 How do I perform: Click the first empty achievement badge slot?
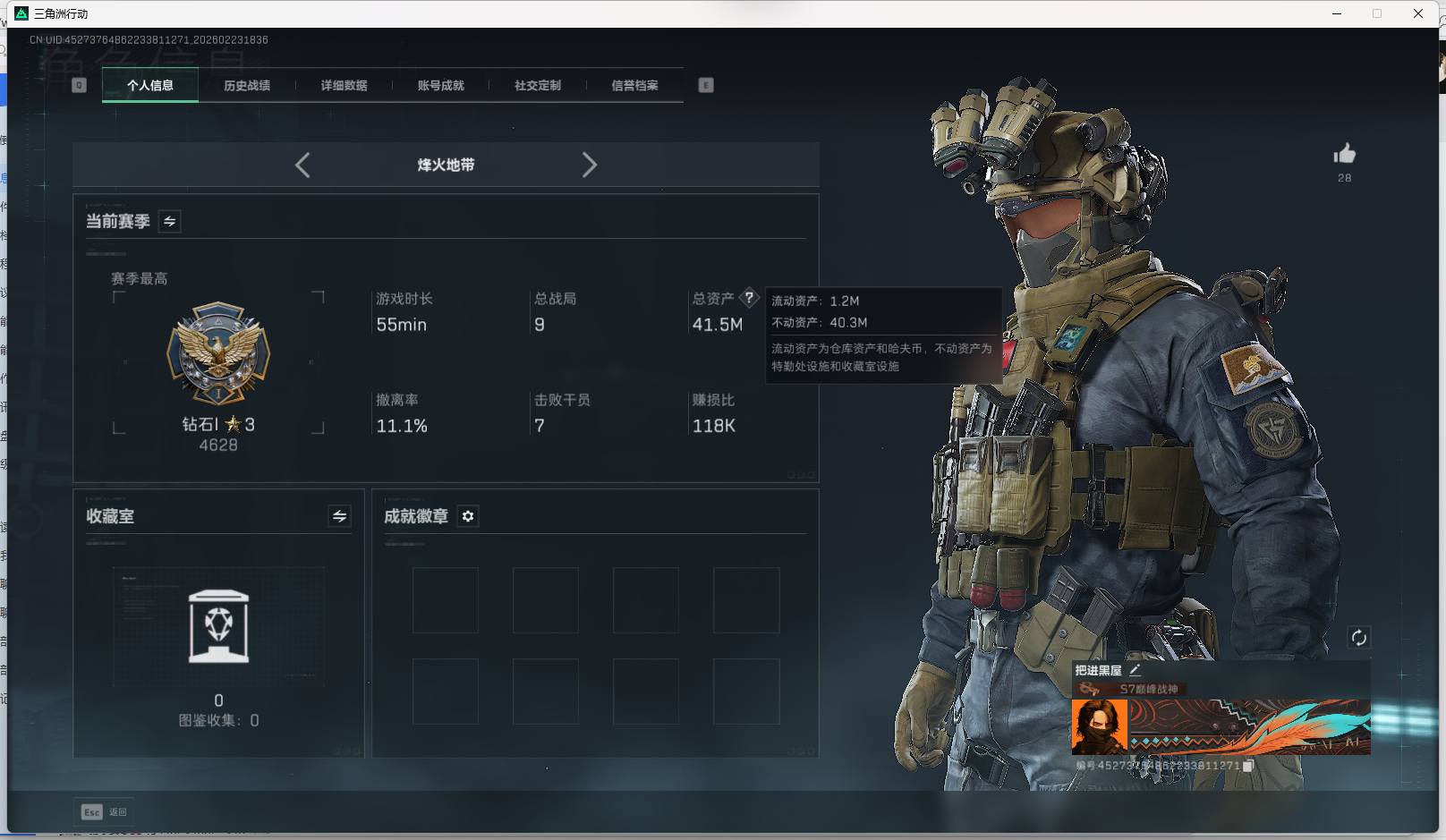click(445, 599)
